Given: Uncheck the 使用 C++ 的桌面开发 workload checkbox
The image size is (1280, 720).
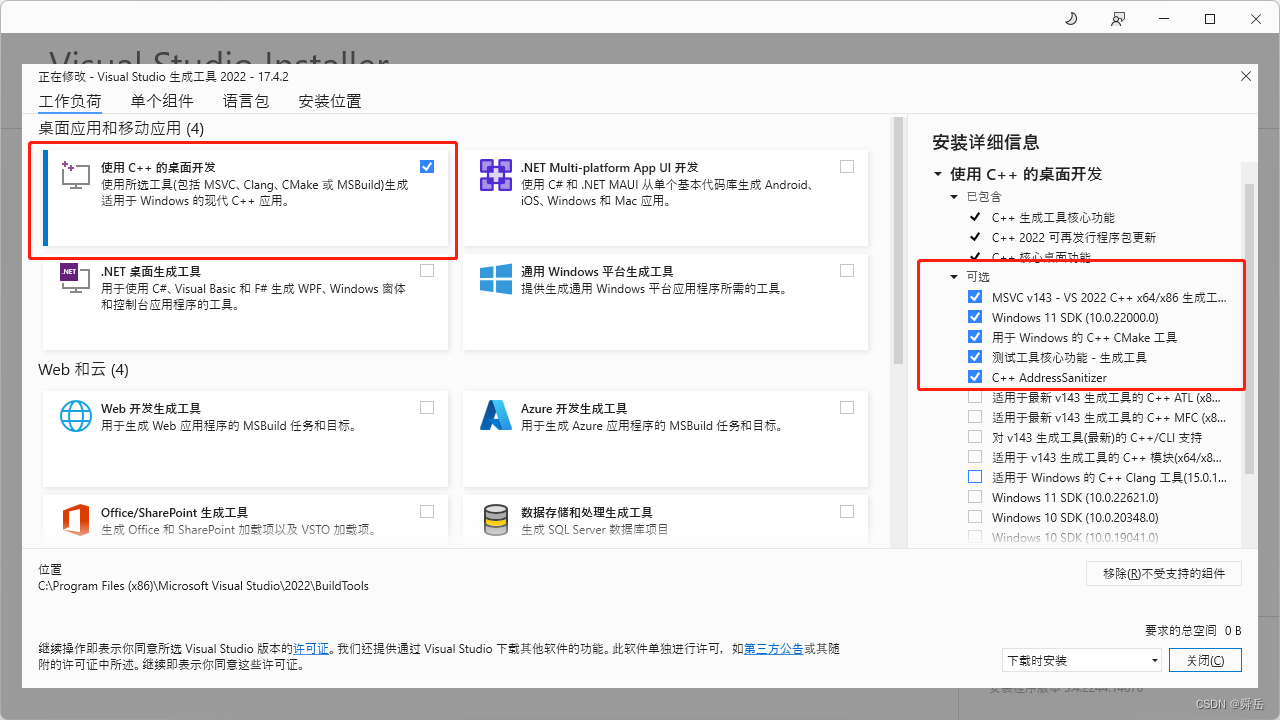Looking at the screenshot, I should [428, 166].
